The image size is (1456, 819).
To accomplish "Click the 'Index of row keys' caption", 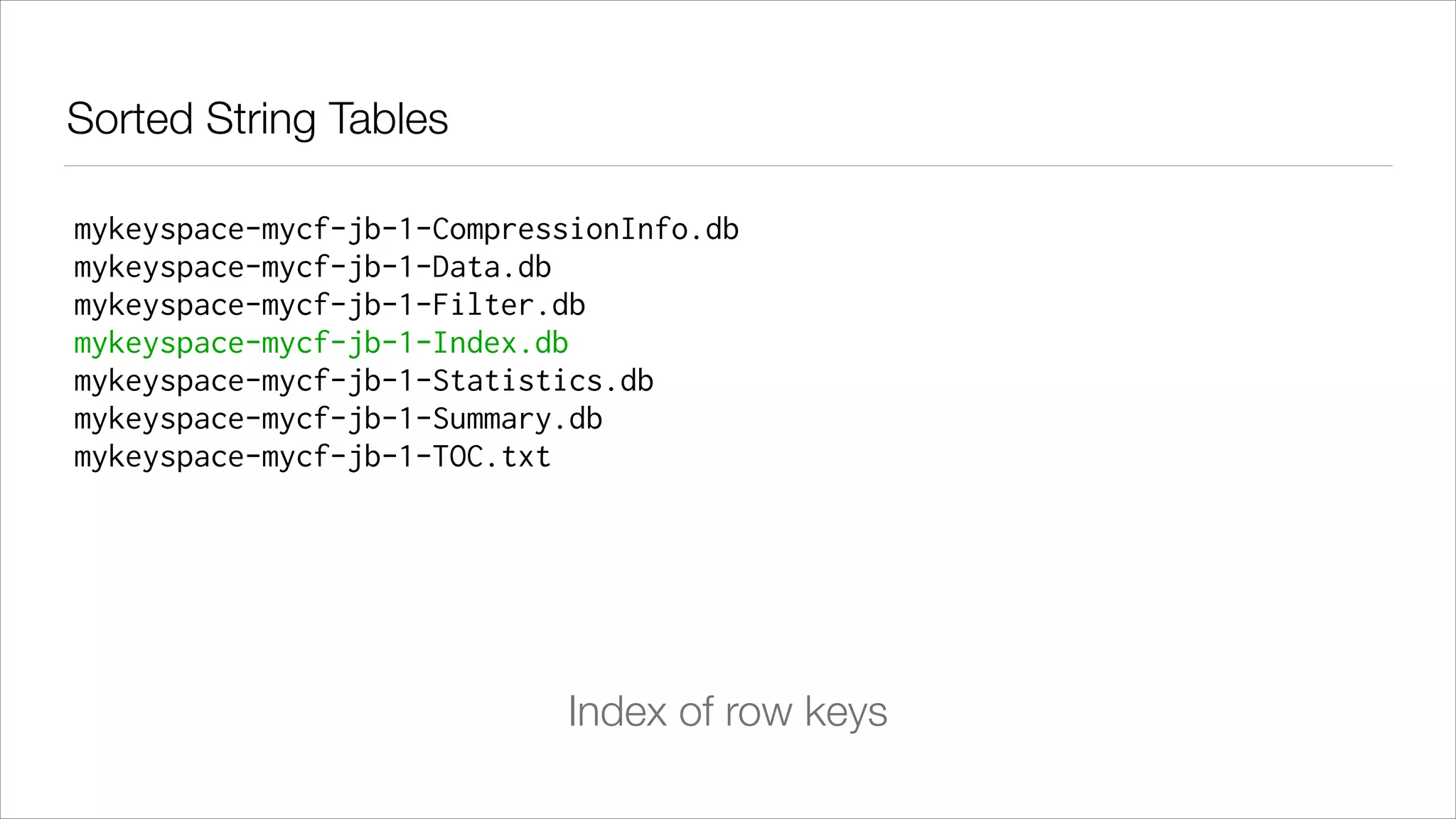I will click(x=727, y=711).
